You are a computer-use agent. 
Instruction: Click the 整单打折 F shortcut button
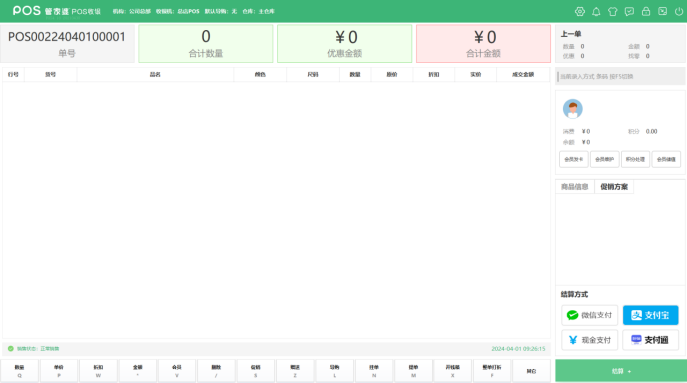tap(492, 371)
